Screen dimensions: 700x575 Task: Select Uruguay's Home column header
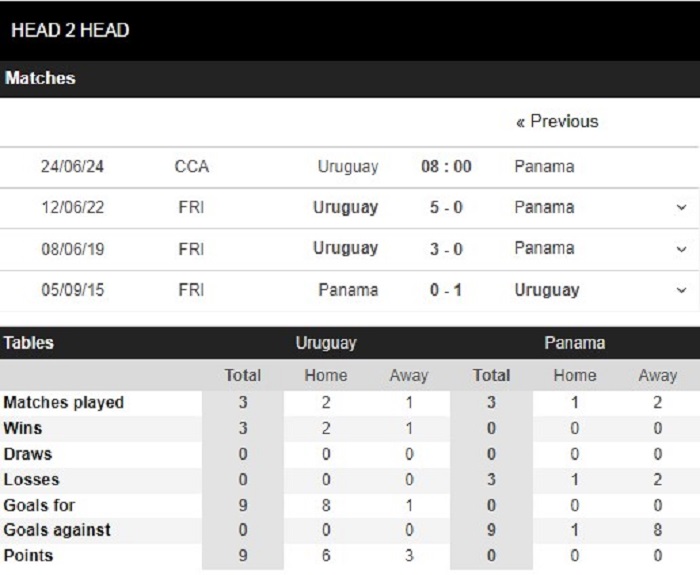(325, 375)
